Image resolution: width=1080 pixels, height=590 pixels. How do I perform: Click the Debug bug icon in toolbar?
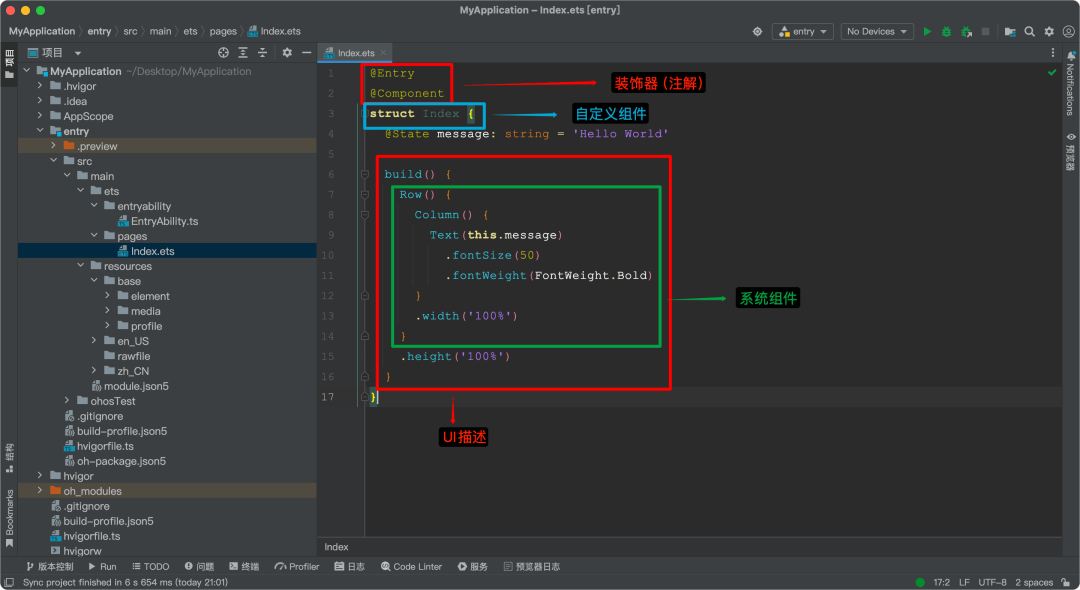[x=946, y=32]
